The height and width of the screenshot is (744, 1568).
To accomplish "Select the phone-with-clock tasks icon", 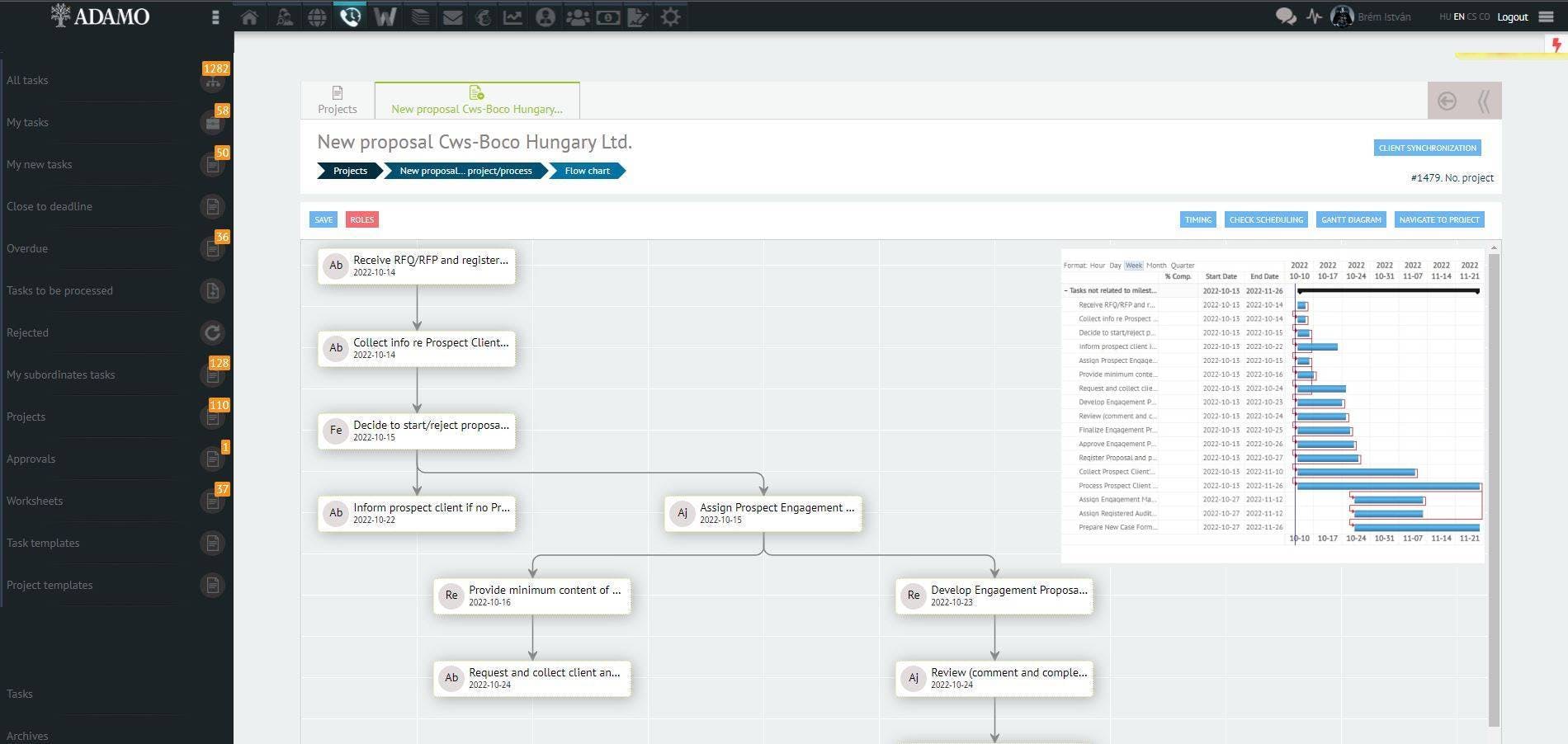I will coord(350,16).
